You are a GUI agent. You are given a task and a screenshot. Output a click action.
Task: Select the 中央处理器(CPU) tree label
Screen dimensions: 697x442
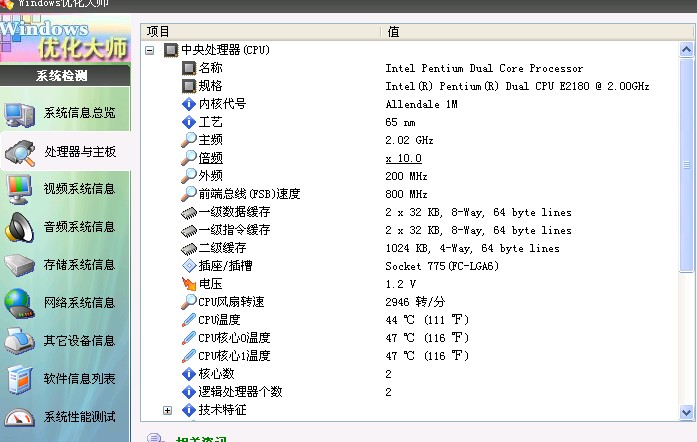coord(225,50)
